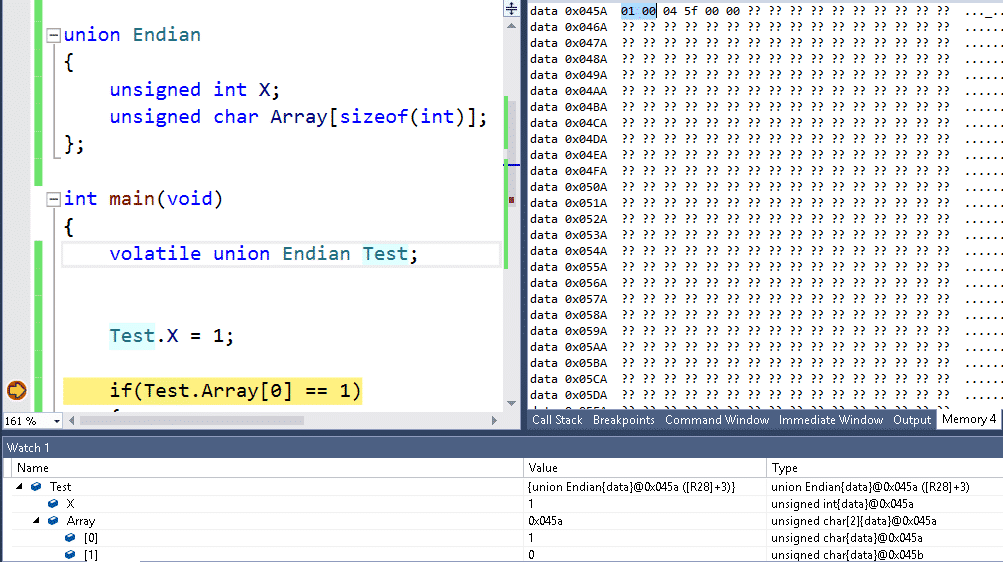Switch to the Immediate Window tab
1003x562 pixels.
tap(830, 420)
